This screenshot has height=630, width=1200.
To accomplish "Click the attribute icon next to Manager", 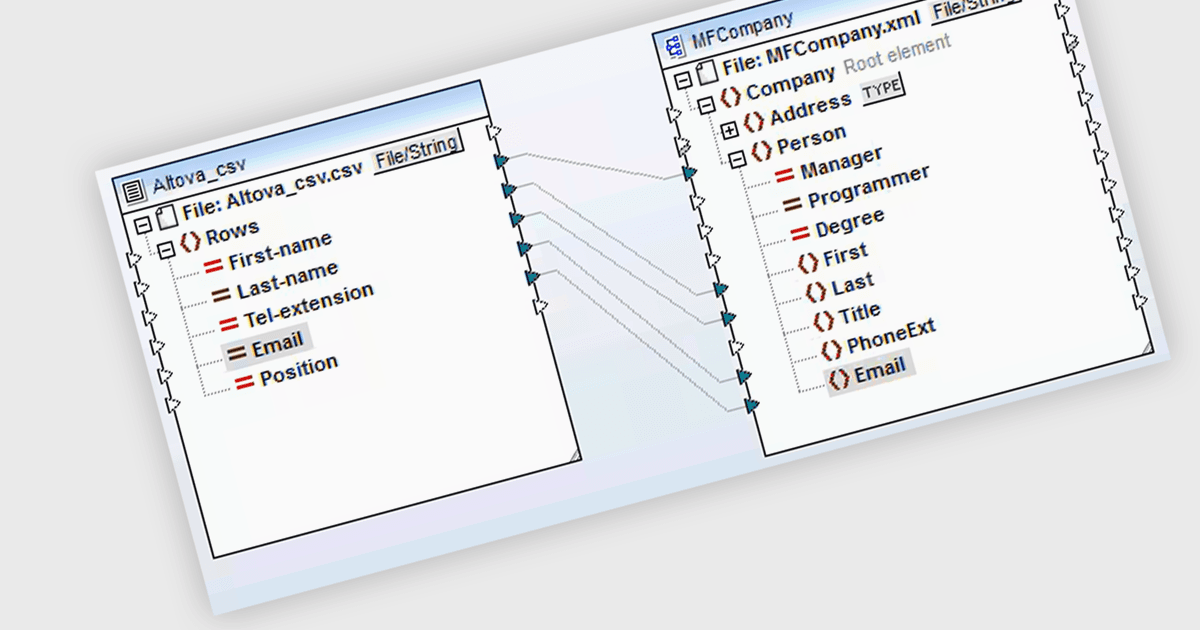I will point(785,177).
